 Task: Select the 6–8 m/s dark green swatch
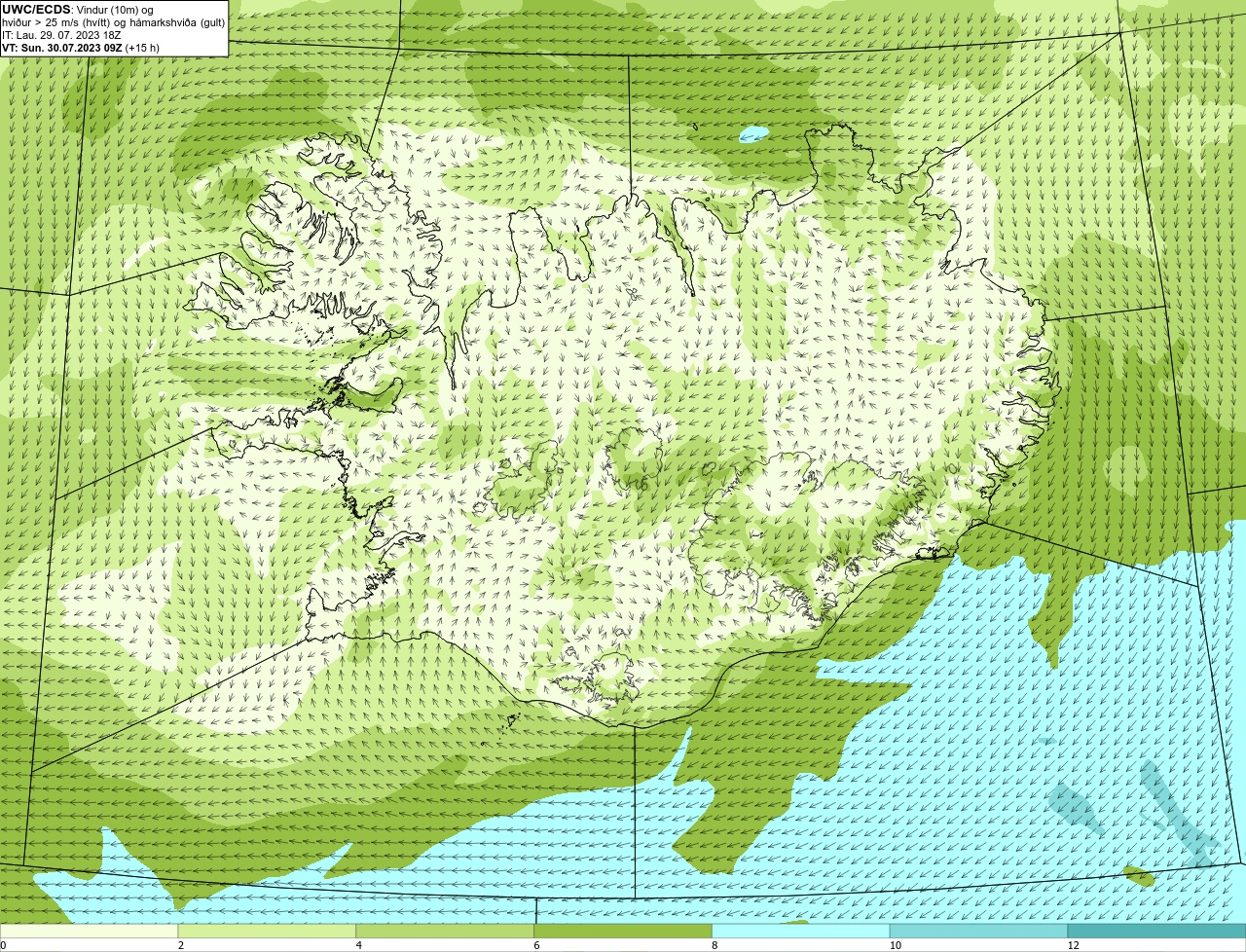coord(623,932)
